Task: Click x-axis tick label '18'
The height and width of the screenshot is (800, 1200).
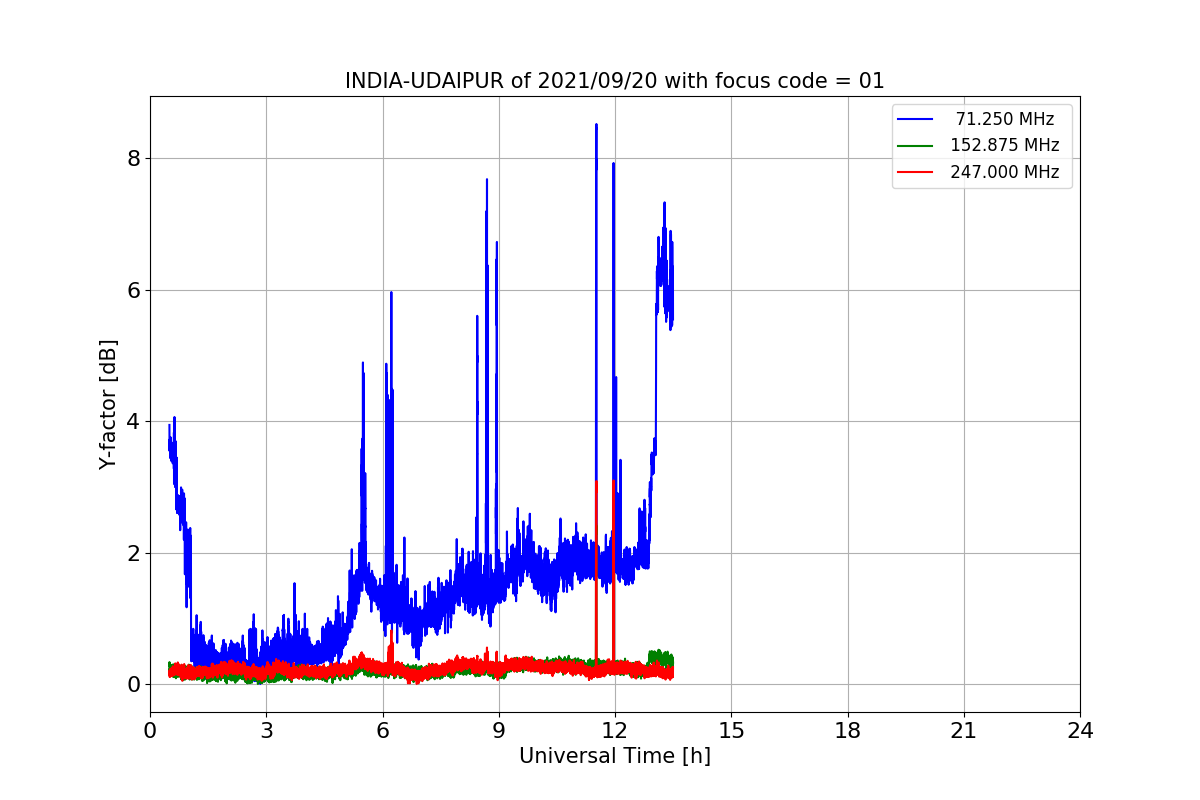Action: click(848, 731)
